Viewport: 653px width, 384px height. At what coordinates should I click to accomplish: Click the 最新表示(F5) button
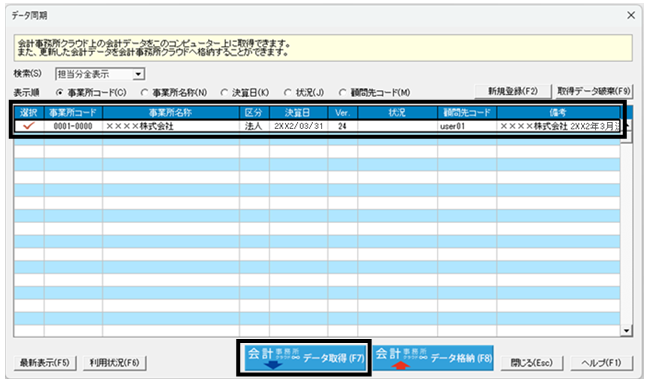pyautogui.click(x=45, y=363)
